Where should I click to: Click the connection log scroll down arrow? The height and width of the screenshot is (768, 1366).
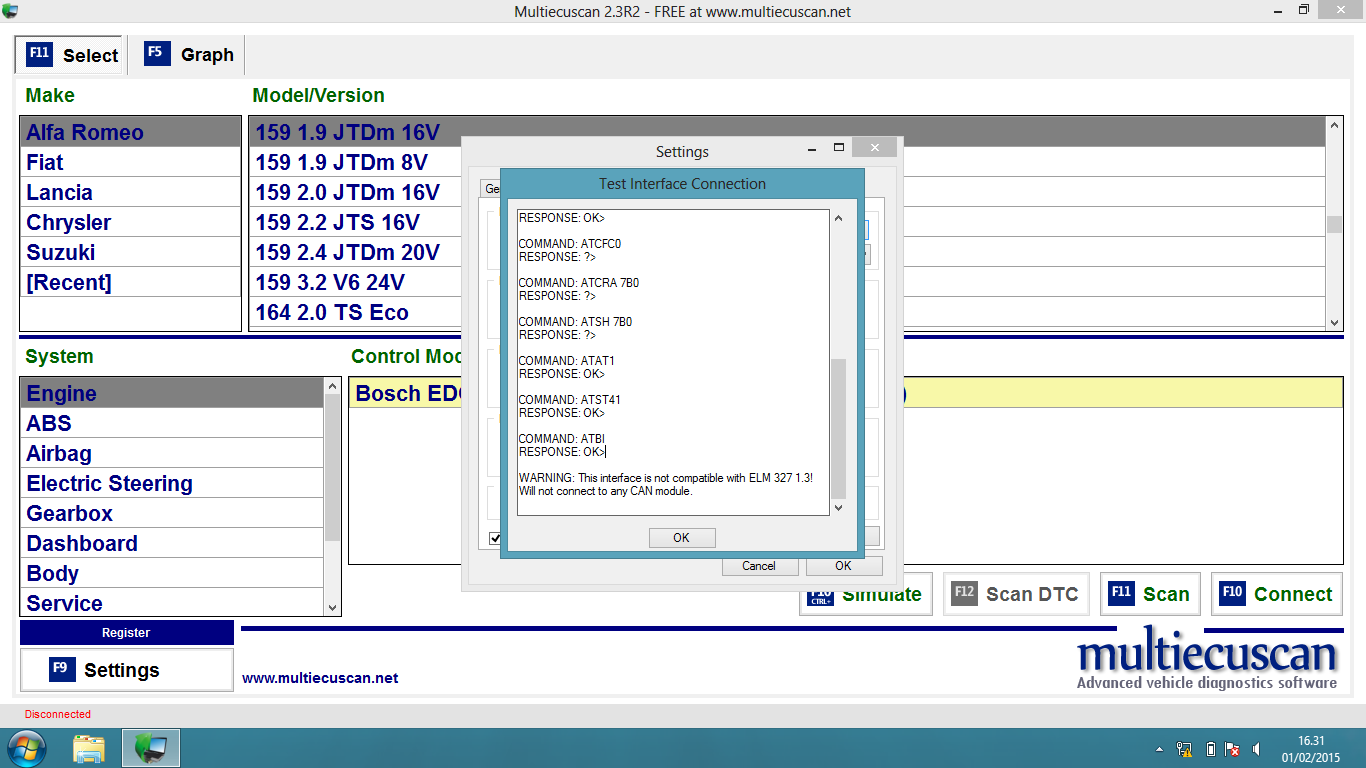tap(838, 508)
